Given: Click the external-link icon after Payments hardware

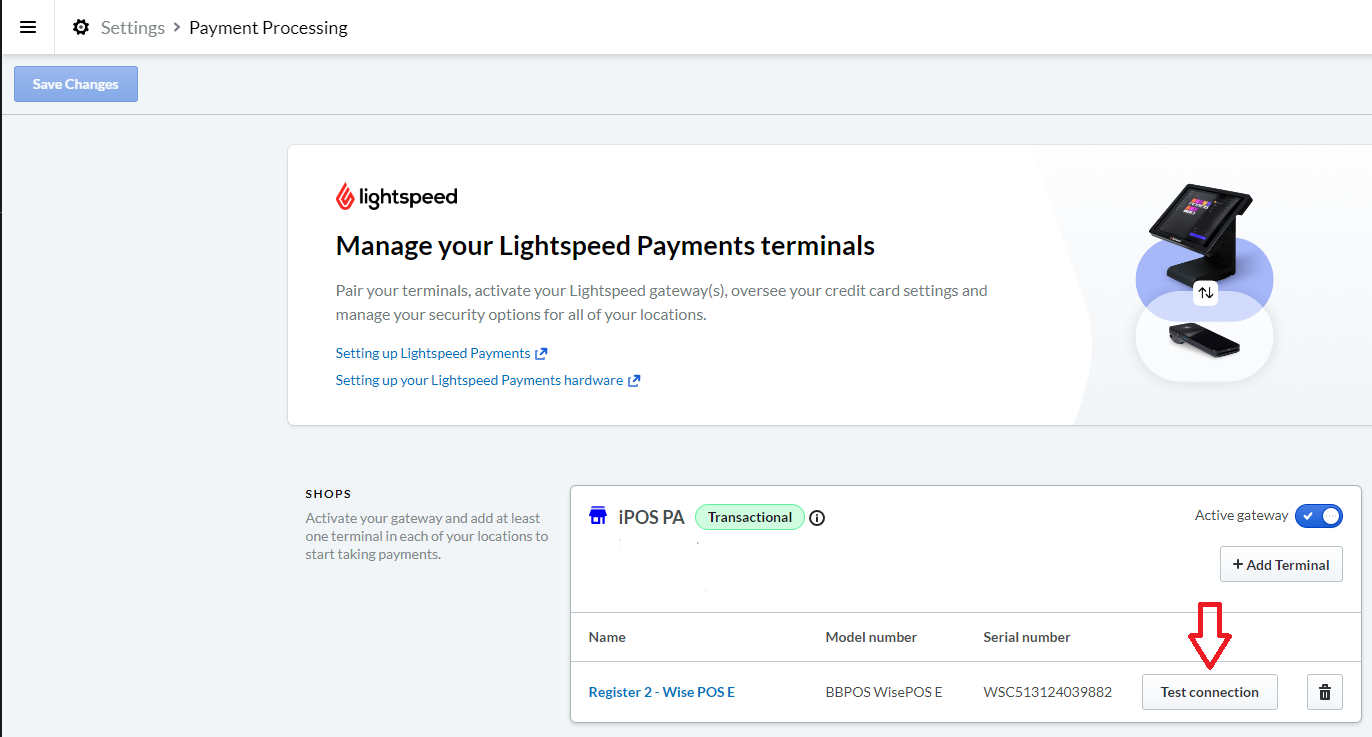Looking at the screenshot, I should click(x=634, y=380).
